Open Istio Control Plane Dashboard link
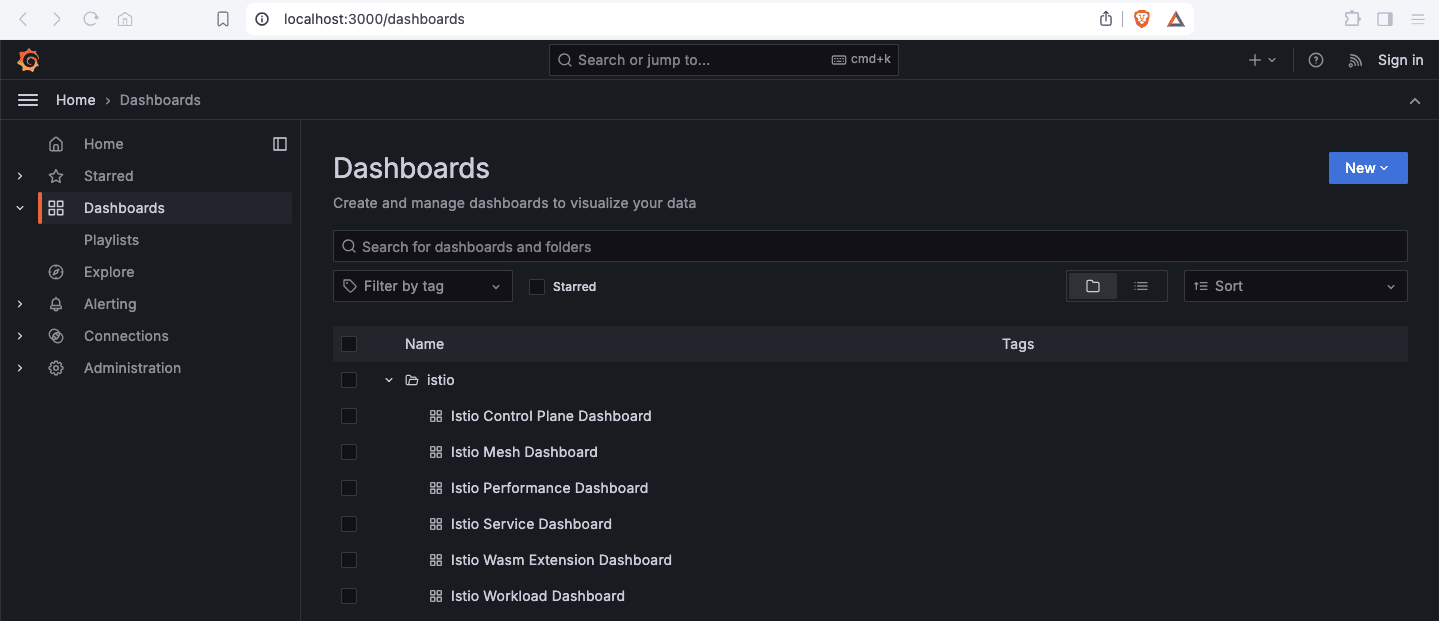Screen dimensions: 1439x621 (x=551, y=416)
